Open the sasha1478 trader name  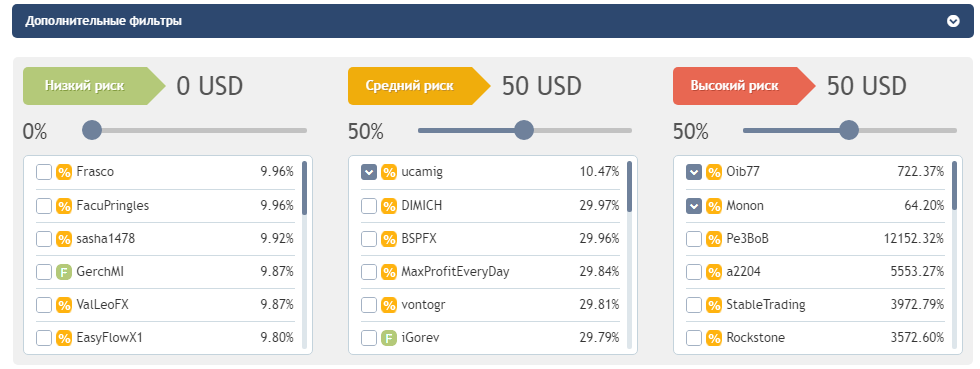[106, 239]
